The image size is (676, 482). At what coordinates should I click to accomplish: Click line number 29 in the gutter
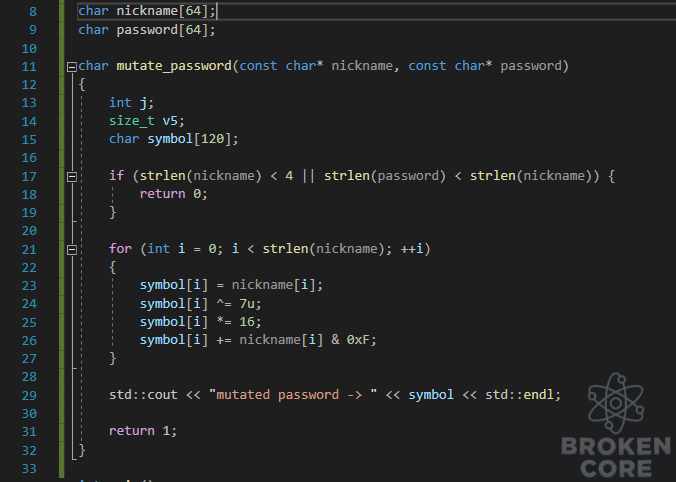[29, 395]
